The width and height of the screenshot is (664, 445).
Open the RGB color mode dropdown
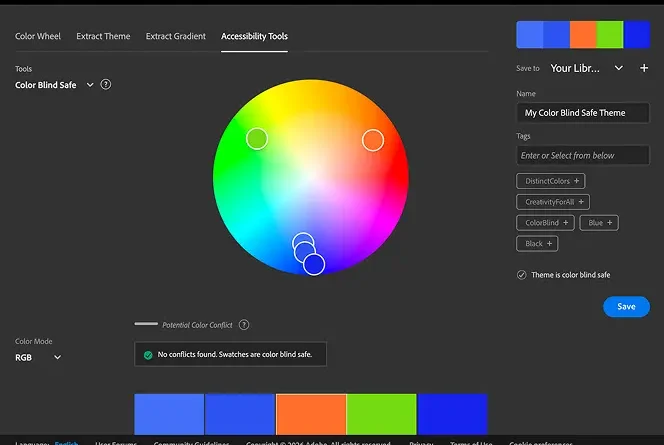(x=57, y=357)
